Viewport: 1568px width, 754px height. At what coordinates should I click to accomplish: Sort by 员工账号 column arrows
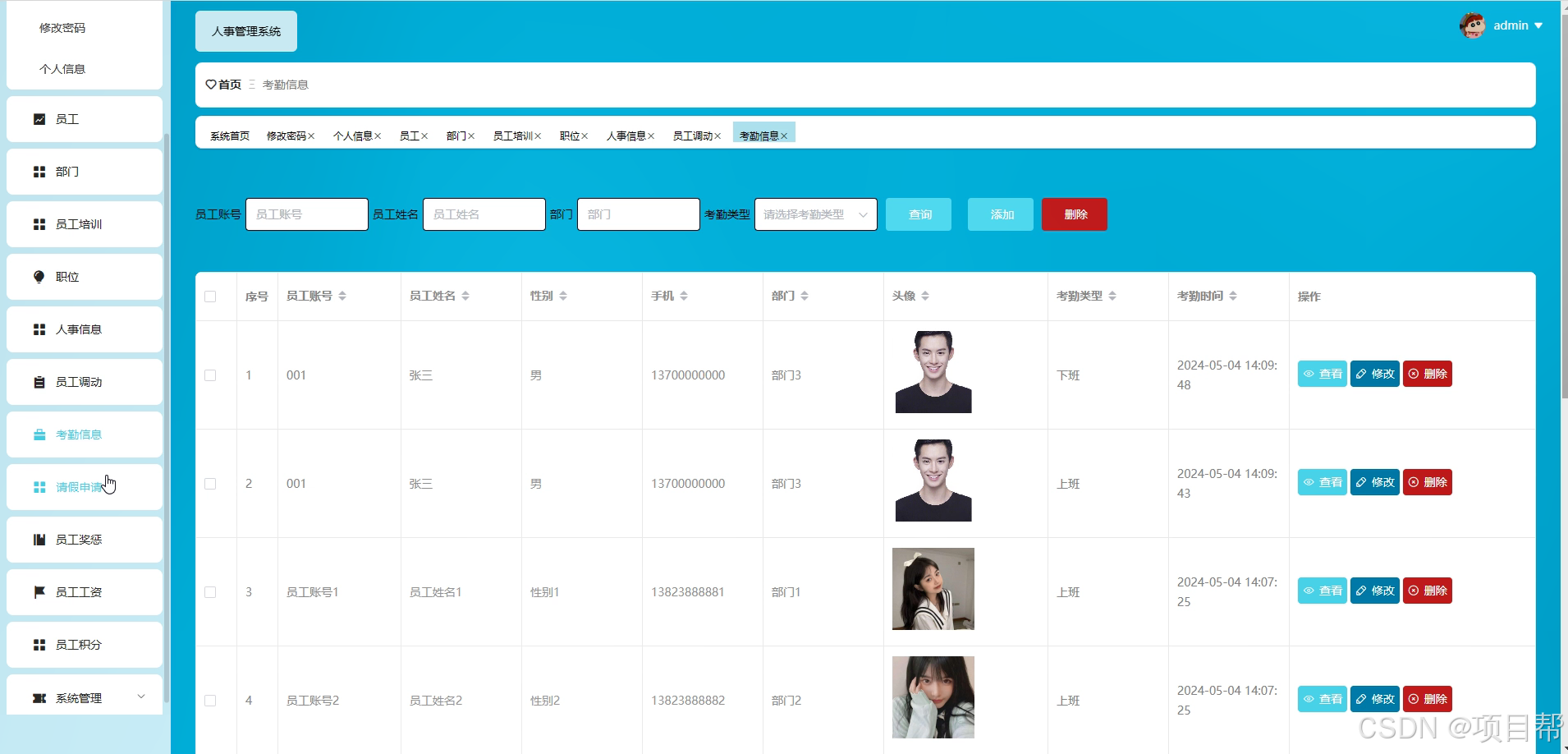point(342,296)
